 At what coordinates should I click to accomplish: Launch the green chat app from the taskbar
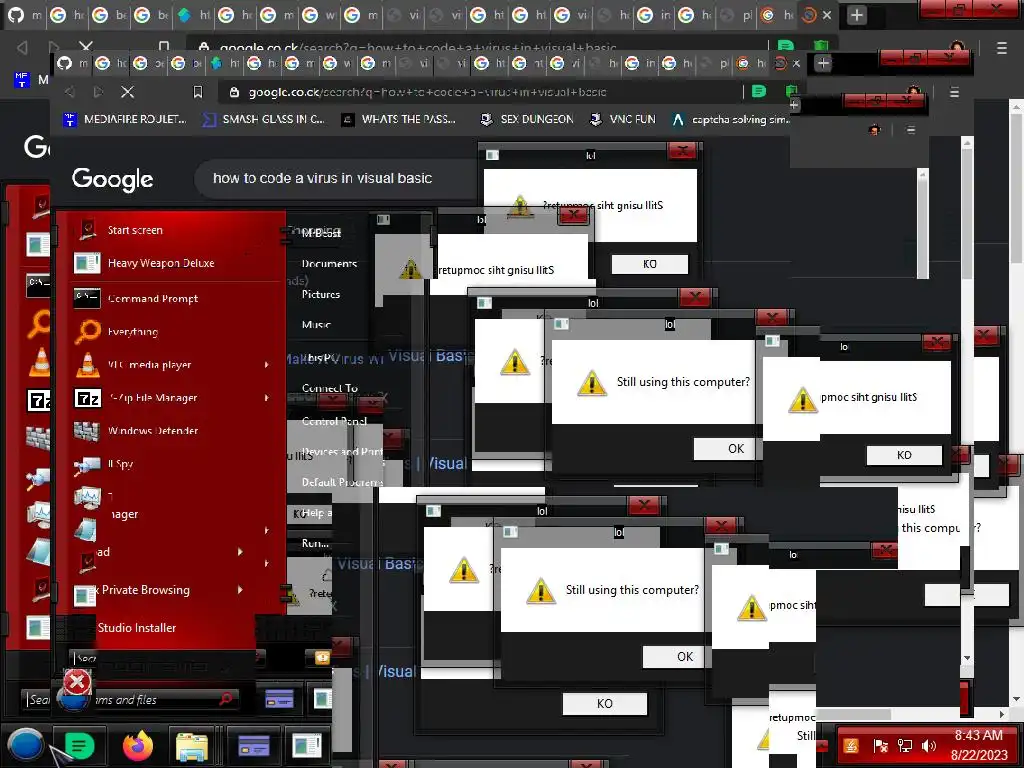(79, 746)
